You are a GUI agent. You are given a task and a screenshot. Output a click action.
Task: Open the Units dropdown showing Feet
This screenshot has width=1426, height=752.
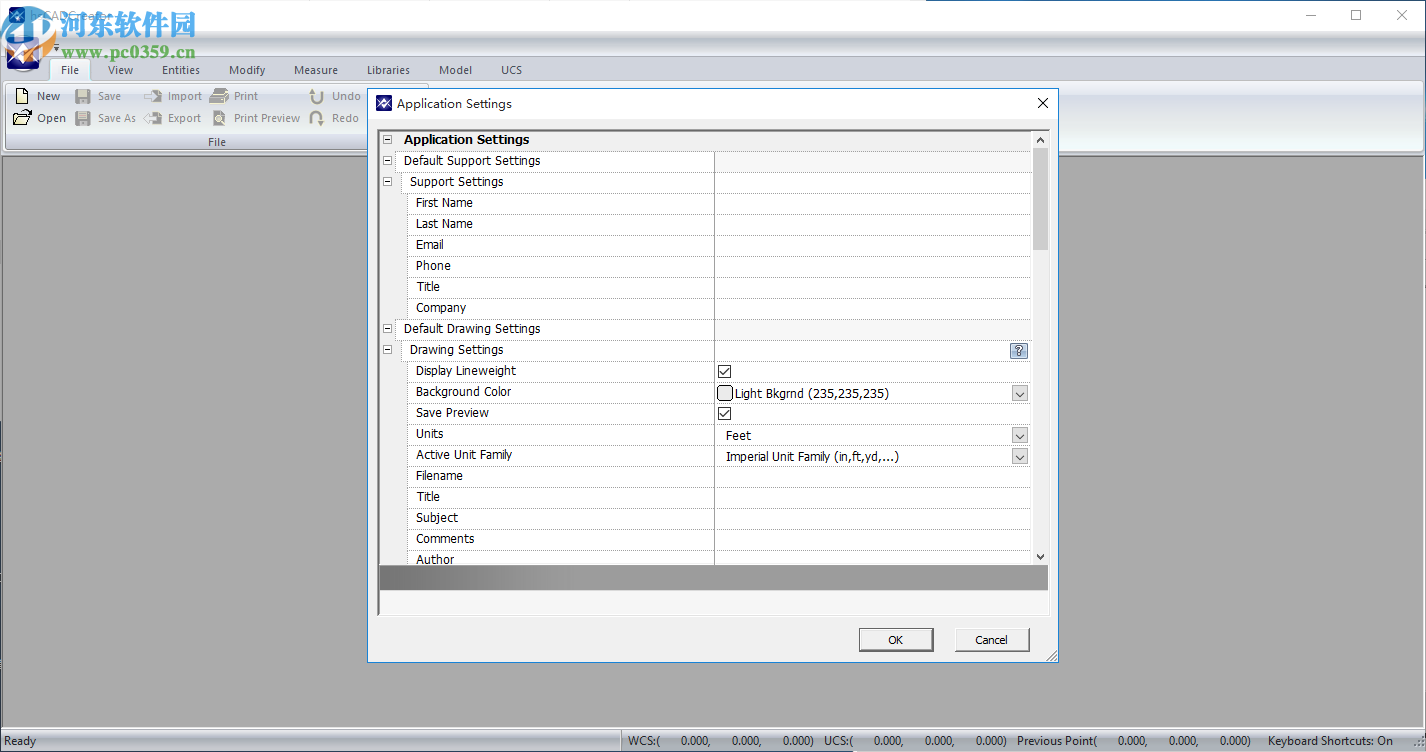coord(1020,435)
